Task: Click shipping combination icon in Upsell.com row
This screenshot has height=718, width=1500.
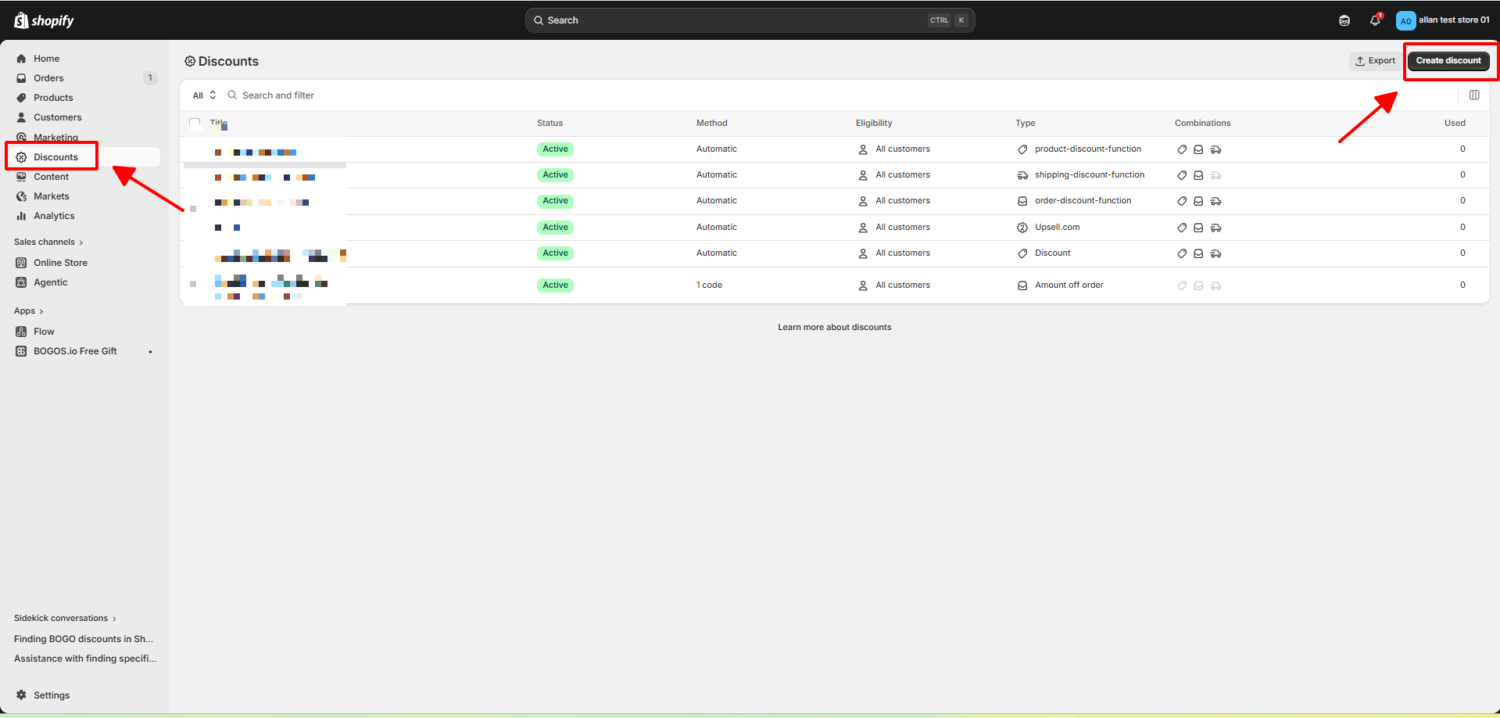Action: pyautogui.click(x=1215, y=227)
